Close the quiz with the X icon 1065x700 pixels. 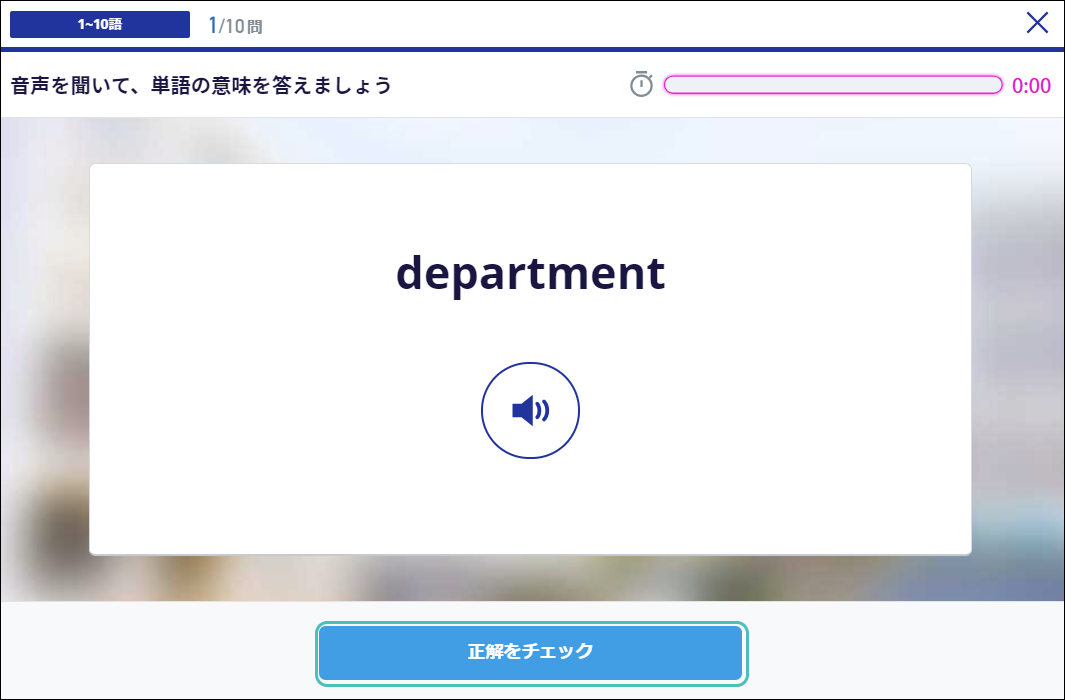(x=1036, y=24)
